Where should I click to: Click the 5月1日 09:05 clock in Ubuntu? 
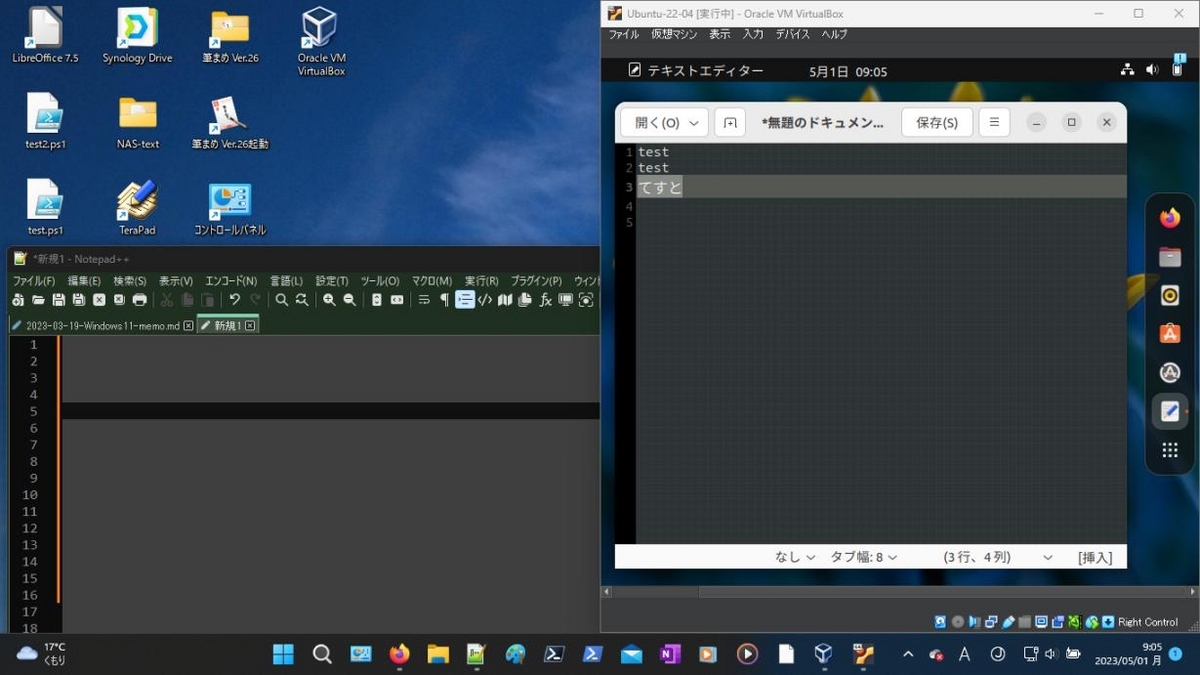pyautogui.click(x=848, y=71)
